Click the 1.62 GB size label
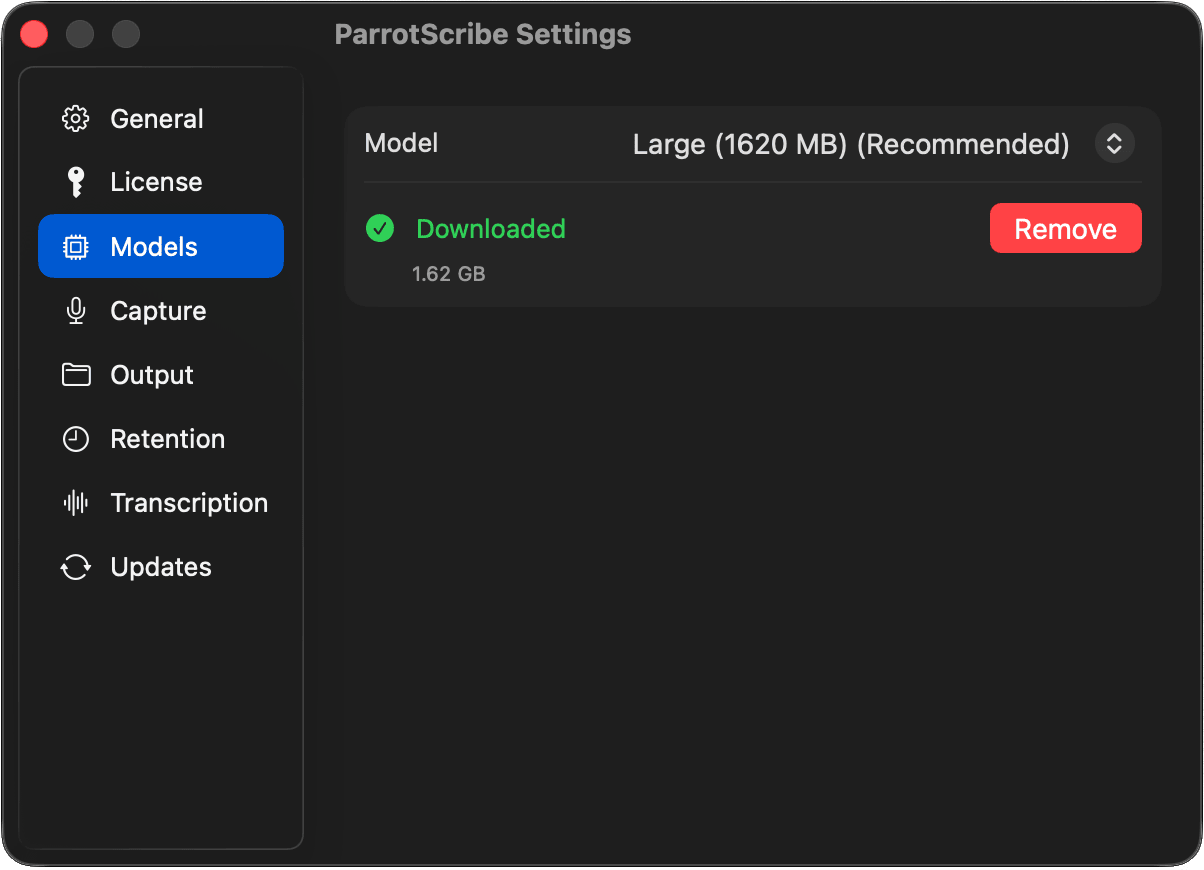The image size is (1204, 870). click(x=449, y=274)
